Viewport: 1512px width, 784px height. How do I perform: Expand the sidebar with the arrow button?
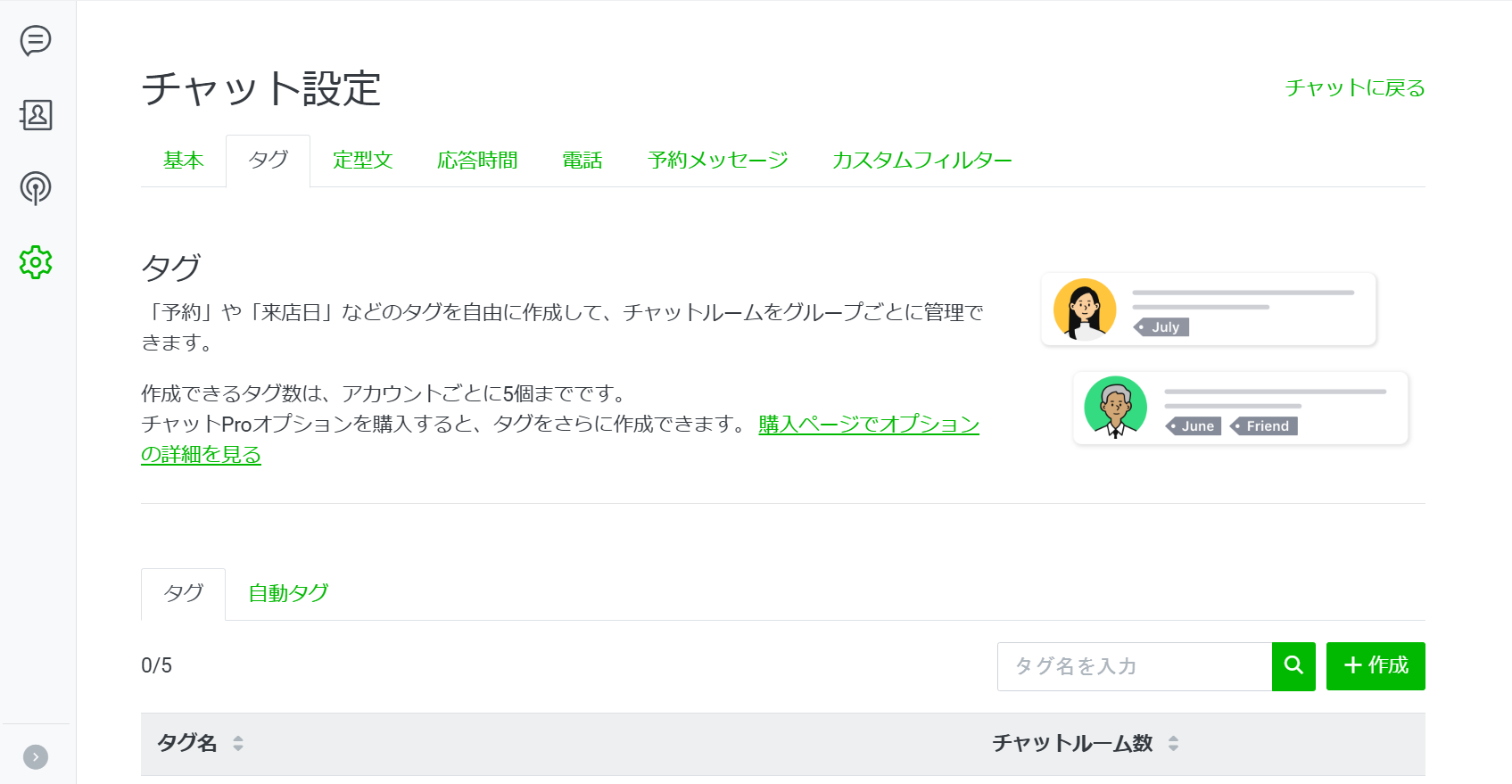pos(36,757)
